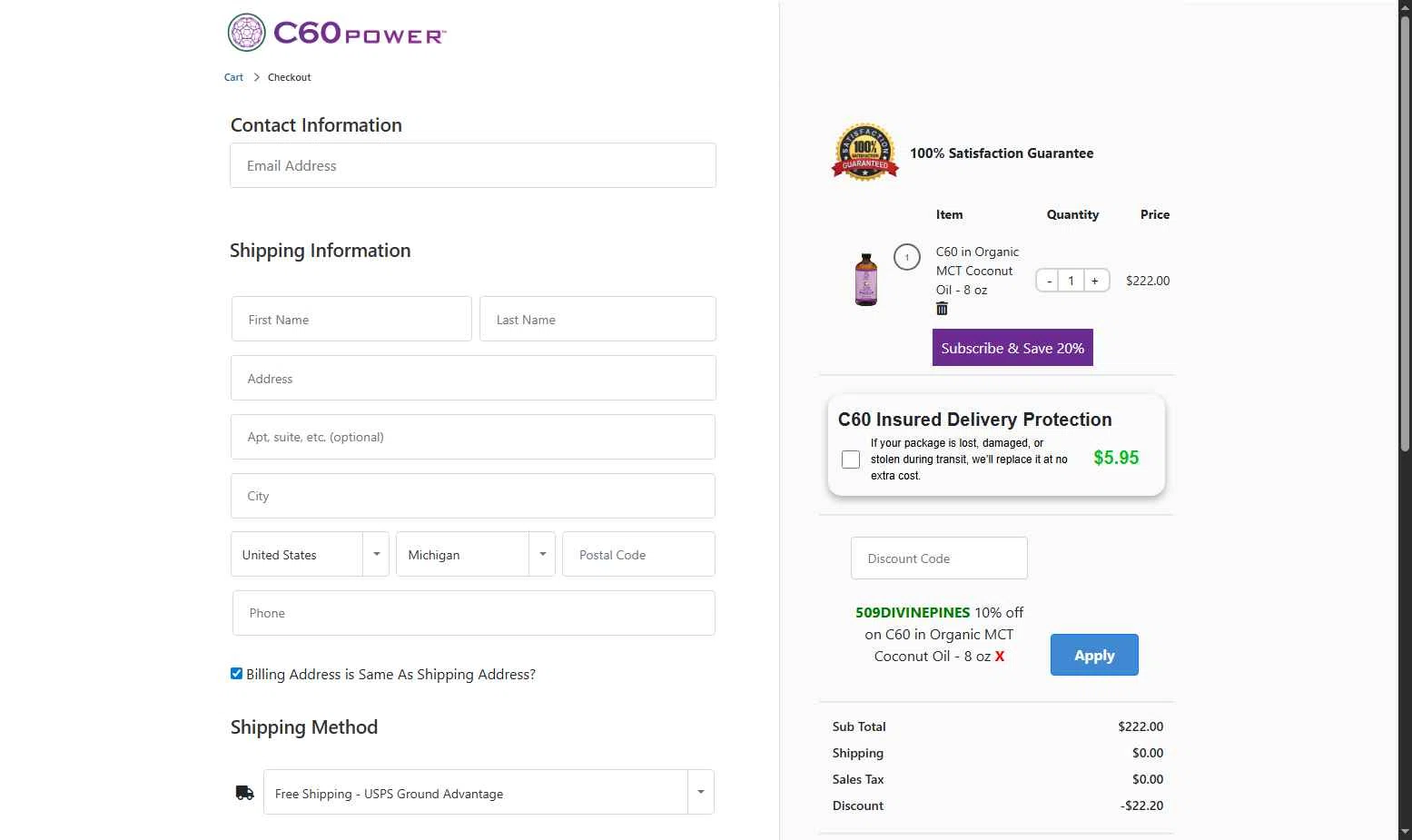The width and height of the screenshot is (1412, 840).
Task: Click the quantity value box
Action: point(1071,281)
